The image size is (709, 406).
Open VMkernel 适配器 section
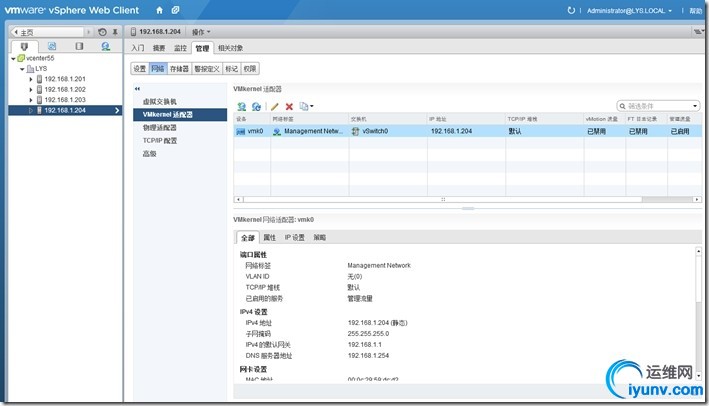pos(180,114)
